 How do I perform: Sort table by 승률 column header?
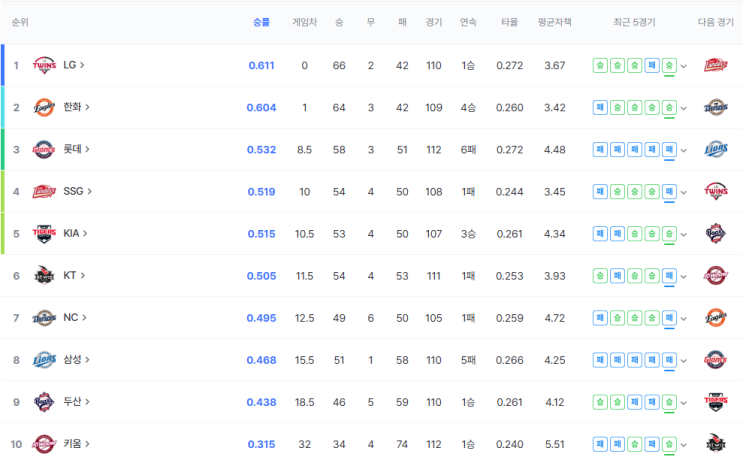(261, 22)
